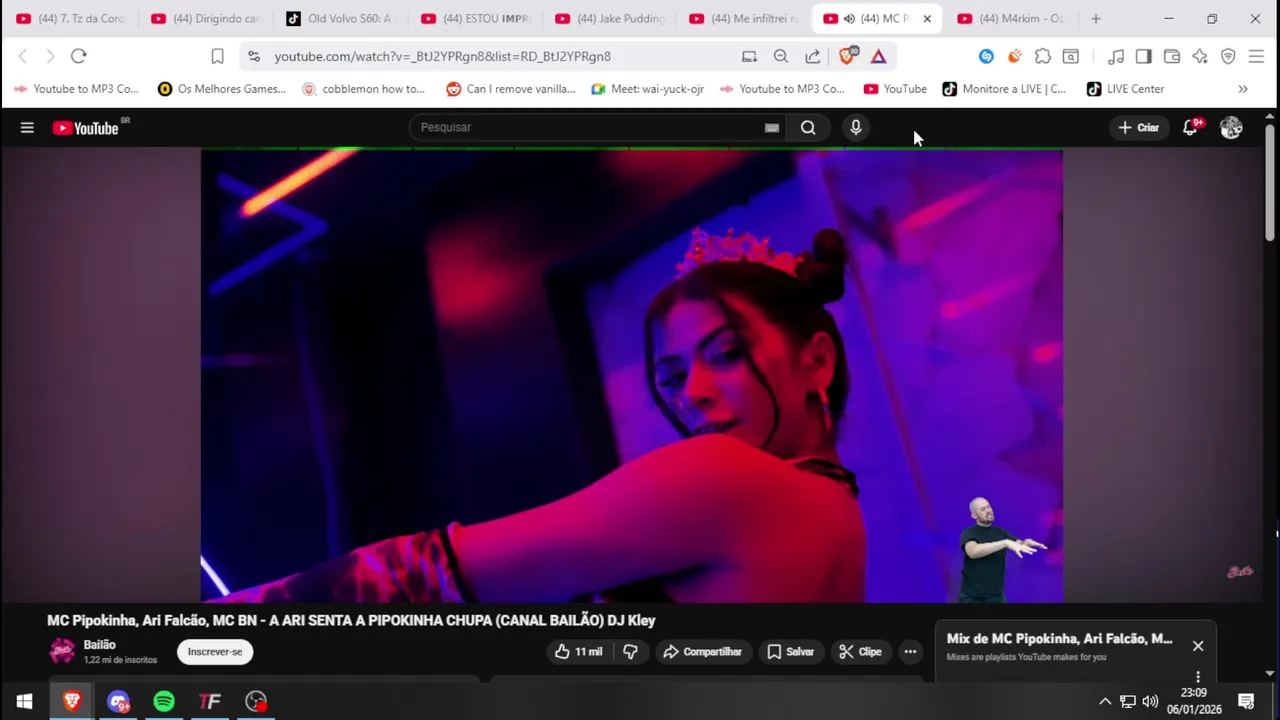Switch to Old Volvo S60 tab
Viewport: 1280px width, 720px height.
pos(339,18)
